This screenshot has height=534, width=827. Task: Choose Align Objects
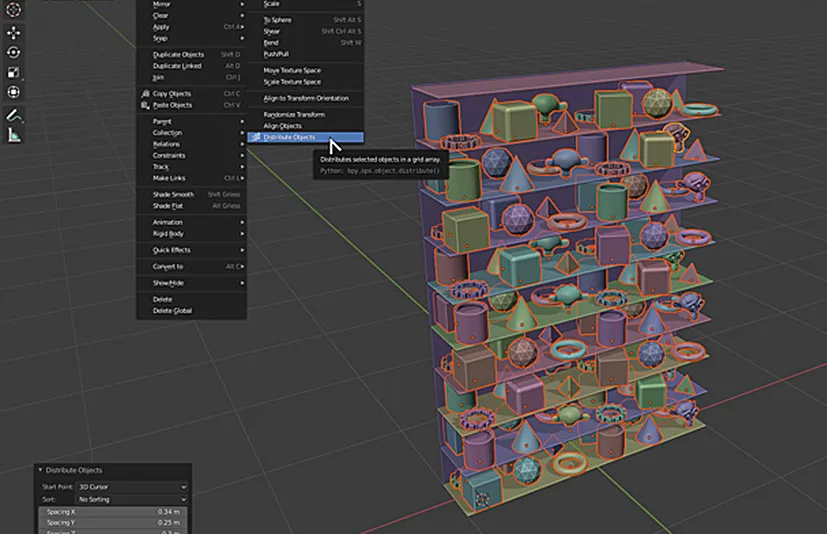305,126
